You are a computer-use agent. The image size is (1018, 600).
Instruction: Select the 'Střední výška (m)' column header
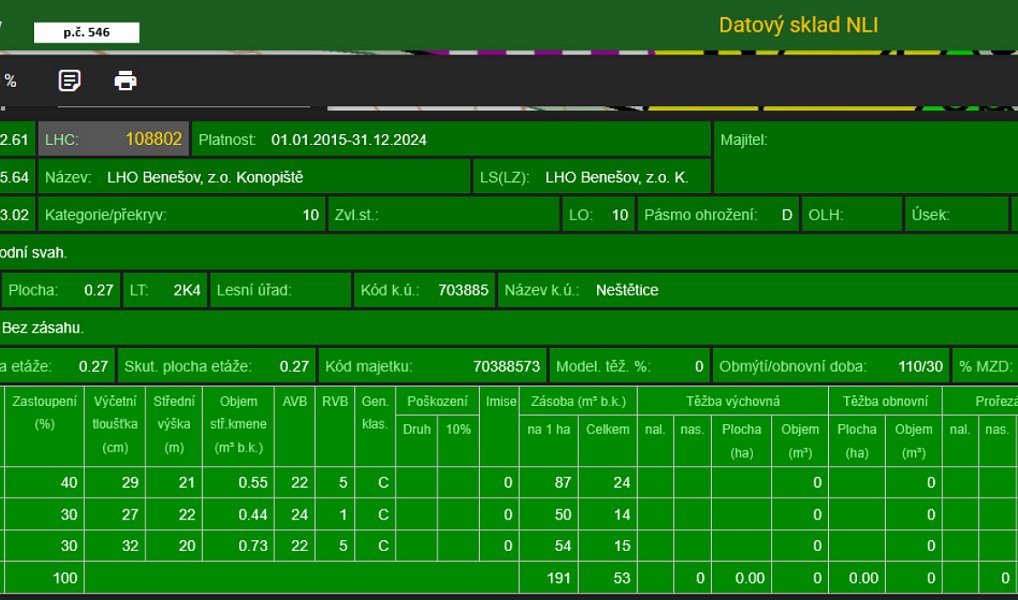174,425
